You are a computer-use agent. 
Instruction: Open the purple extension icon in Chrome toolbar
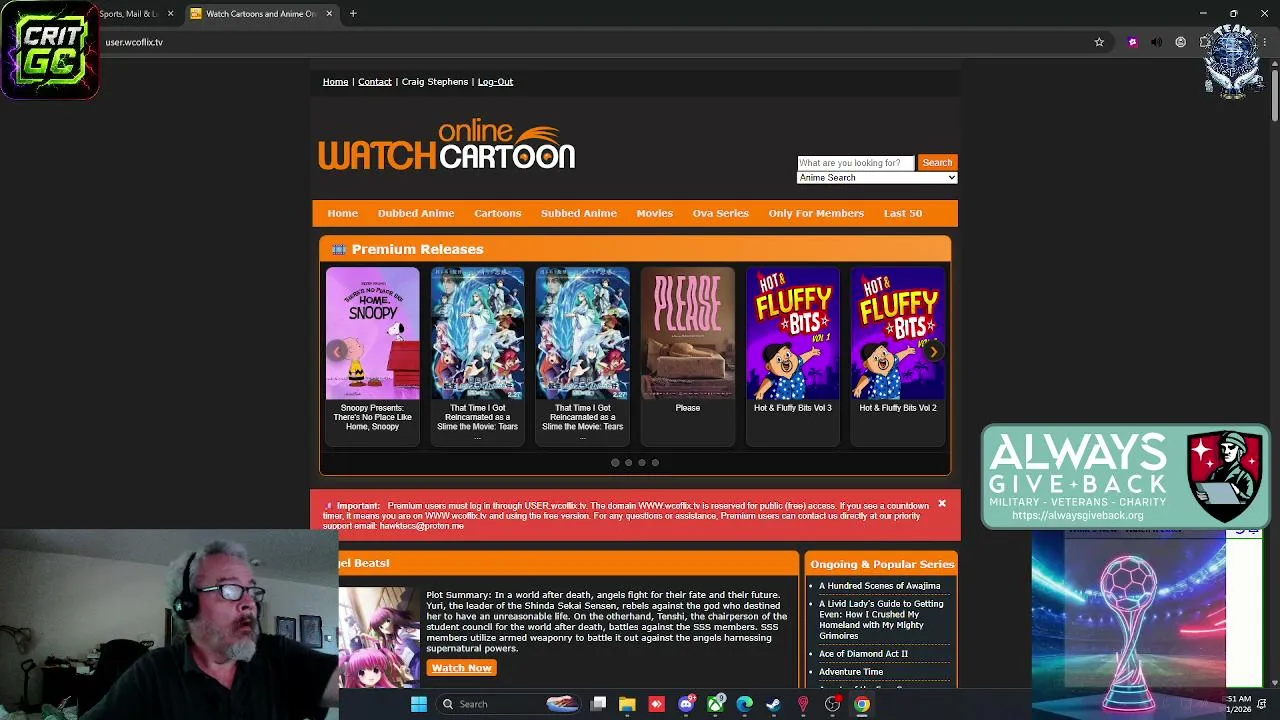click(1132, 42)
